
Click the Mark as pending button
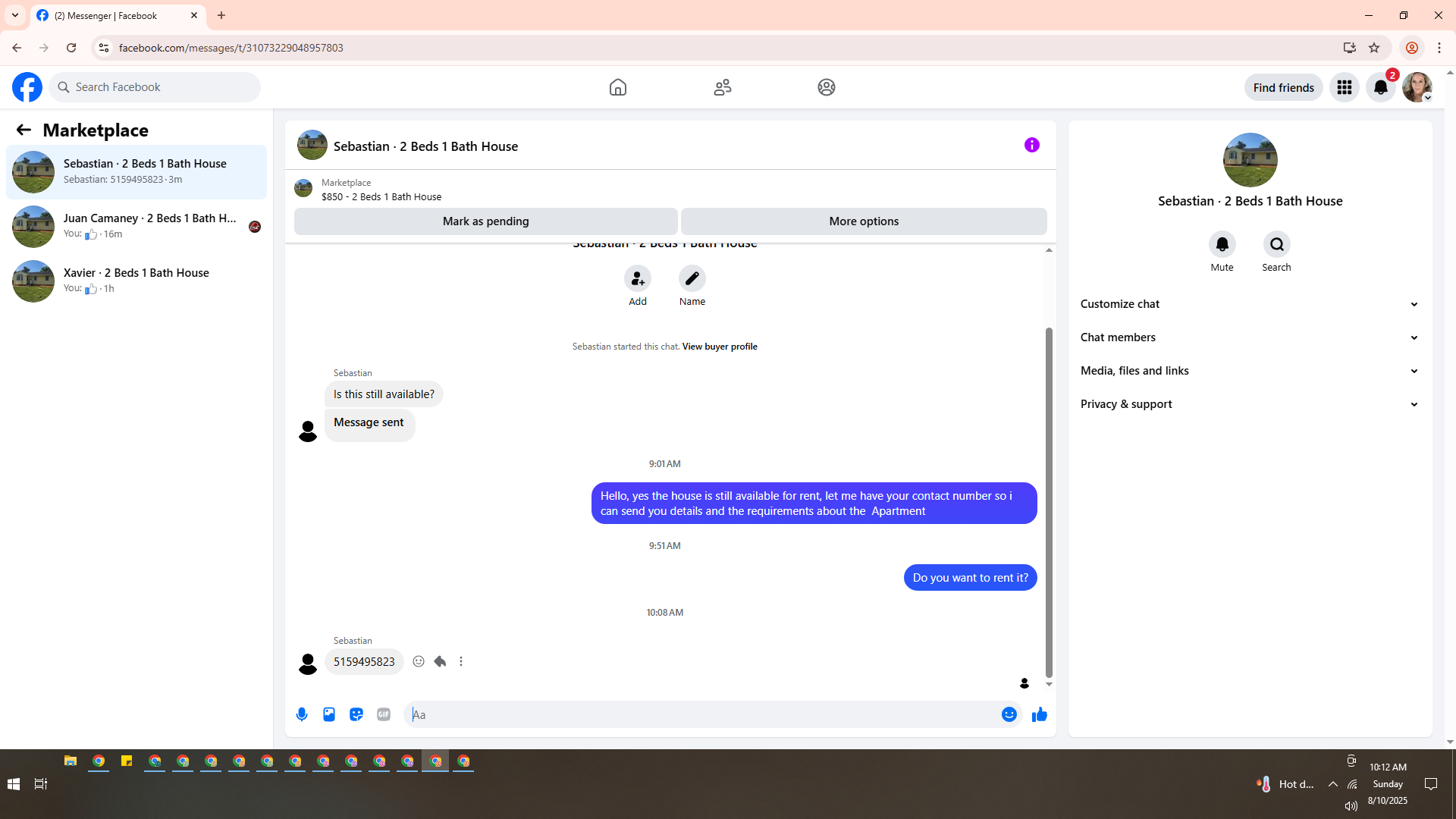pos(485,221)
